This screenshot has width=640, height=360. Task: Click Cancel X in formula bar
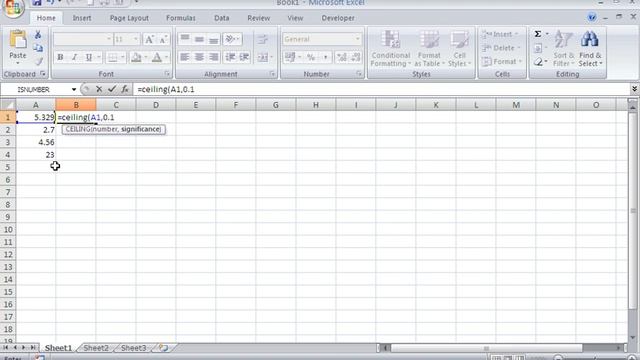(99, 89)
